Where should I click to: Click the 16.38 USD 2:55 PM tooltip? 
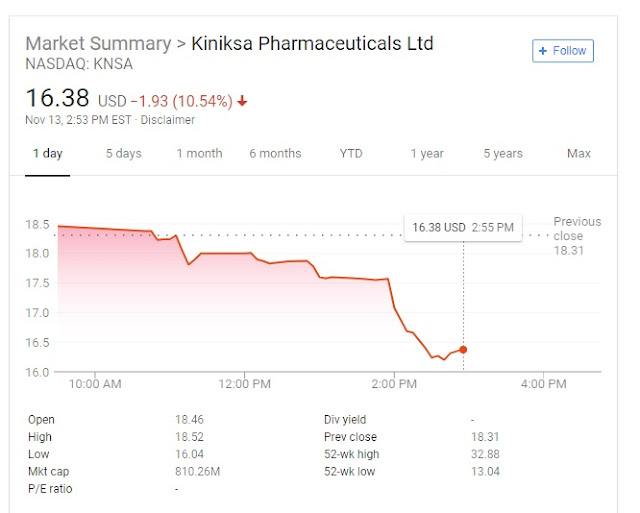pyautogui.click(x=463, y=227)
